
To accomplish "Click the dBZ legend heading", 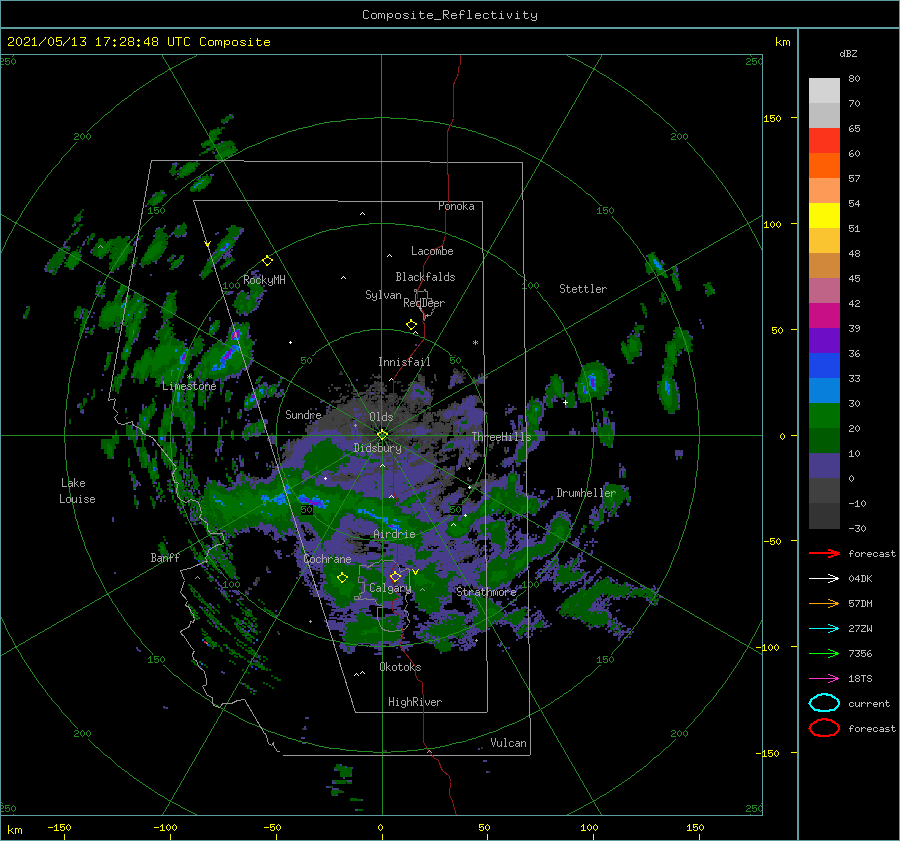I will (x=848, y=53).
